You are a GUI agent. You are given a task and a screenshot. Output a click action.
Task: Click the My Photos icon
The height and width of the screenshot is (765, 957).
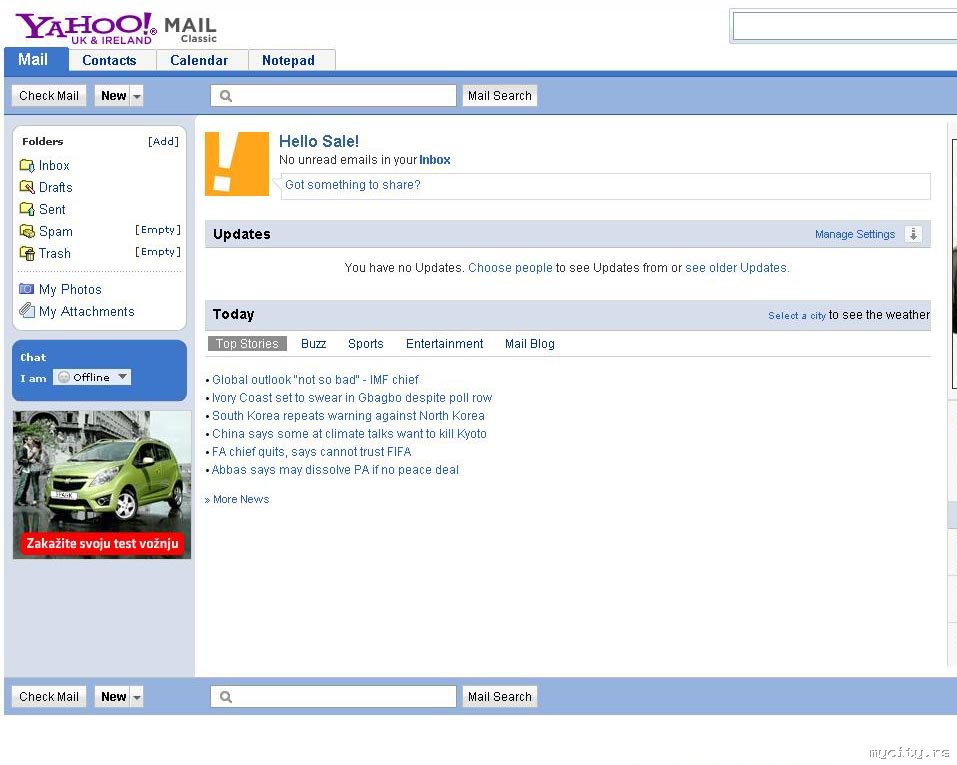tap(26, 289)
